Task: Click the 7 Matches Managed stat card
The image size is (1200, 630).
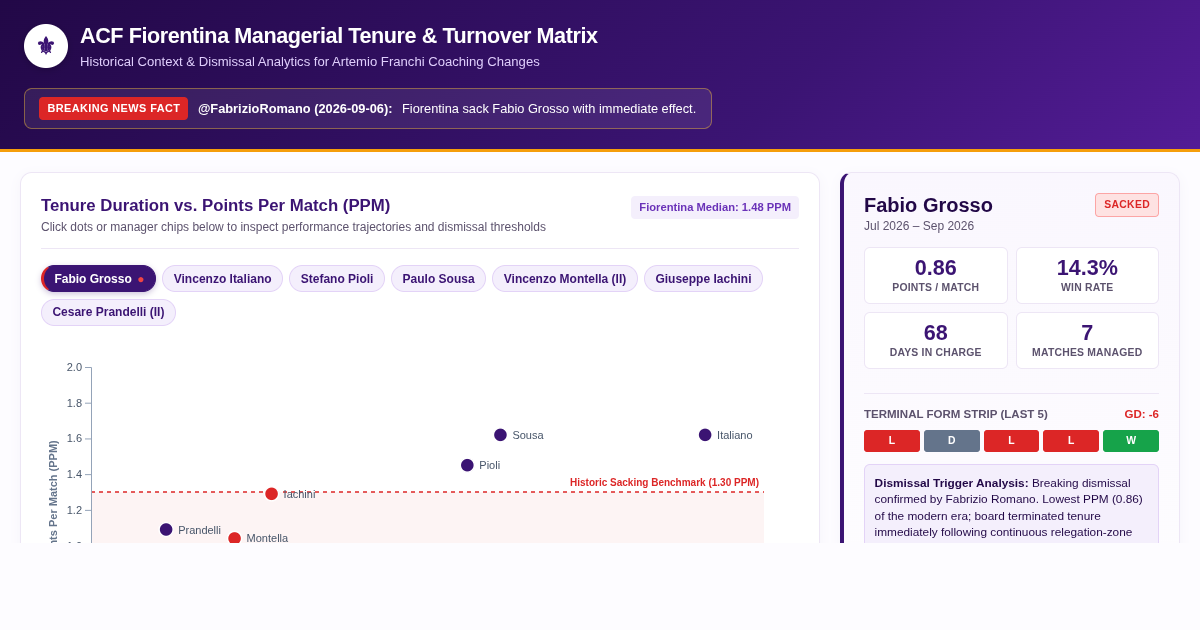Action: [x=1087, y=340]
